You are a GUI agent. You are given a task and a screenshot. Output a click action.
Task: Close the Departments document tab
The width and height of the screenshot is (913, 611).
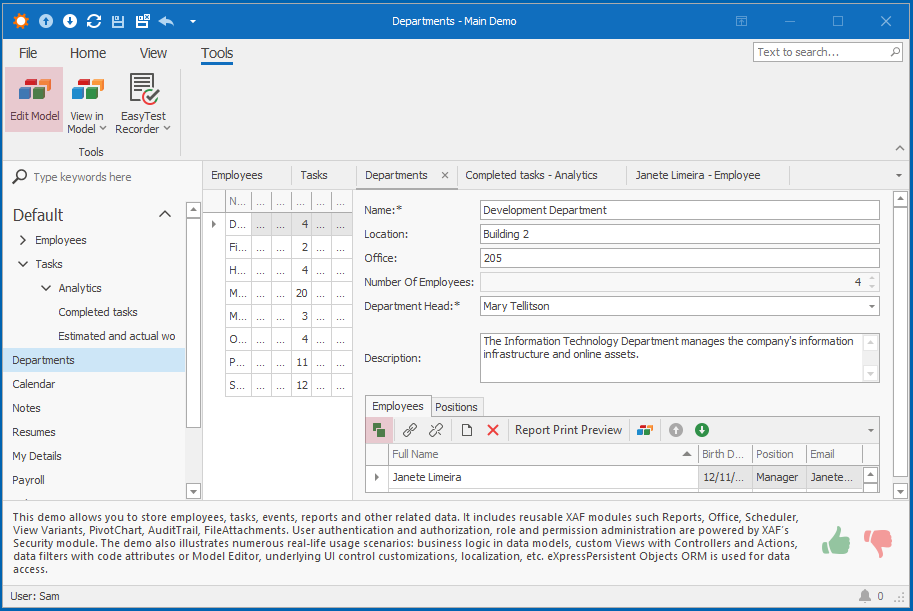tap(445, 175)
